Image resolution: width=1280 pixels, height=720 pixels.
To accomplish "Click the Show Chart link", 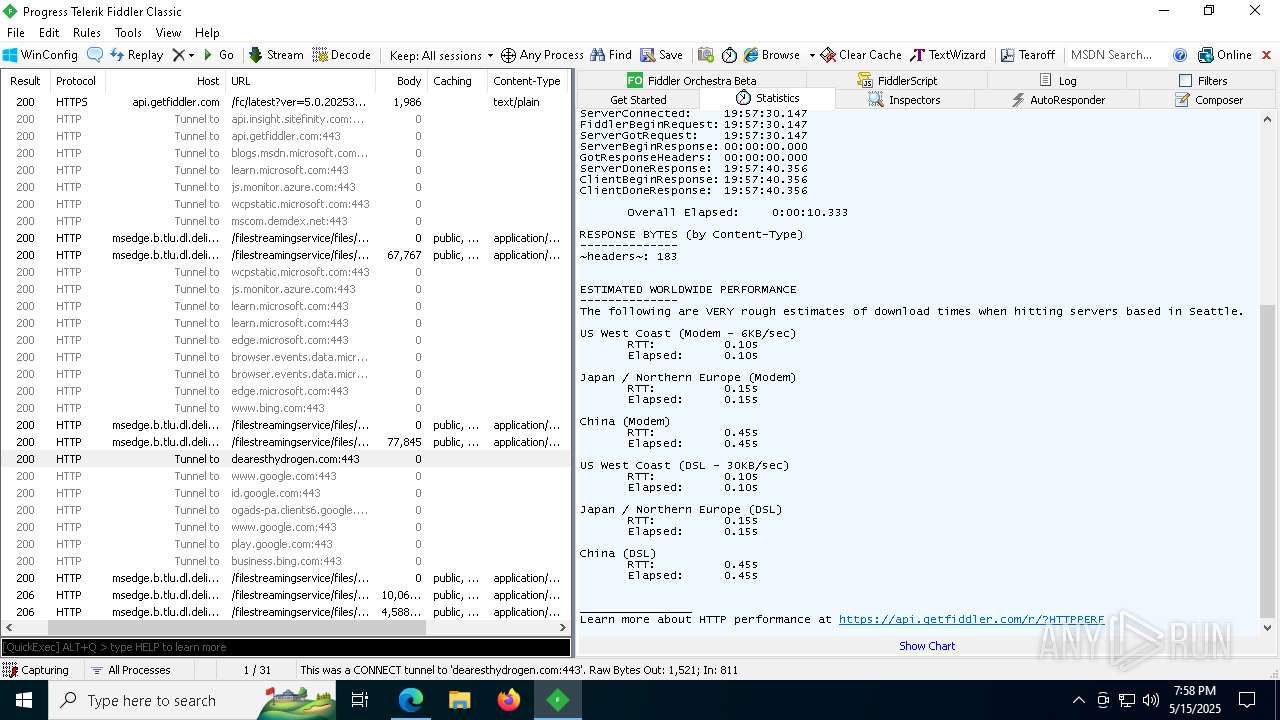I will (x=927, y=646).
